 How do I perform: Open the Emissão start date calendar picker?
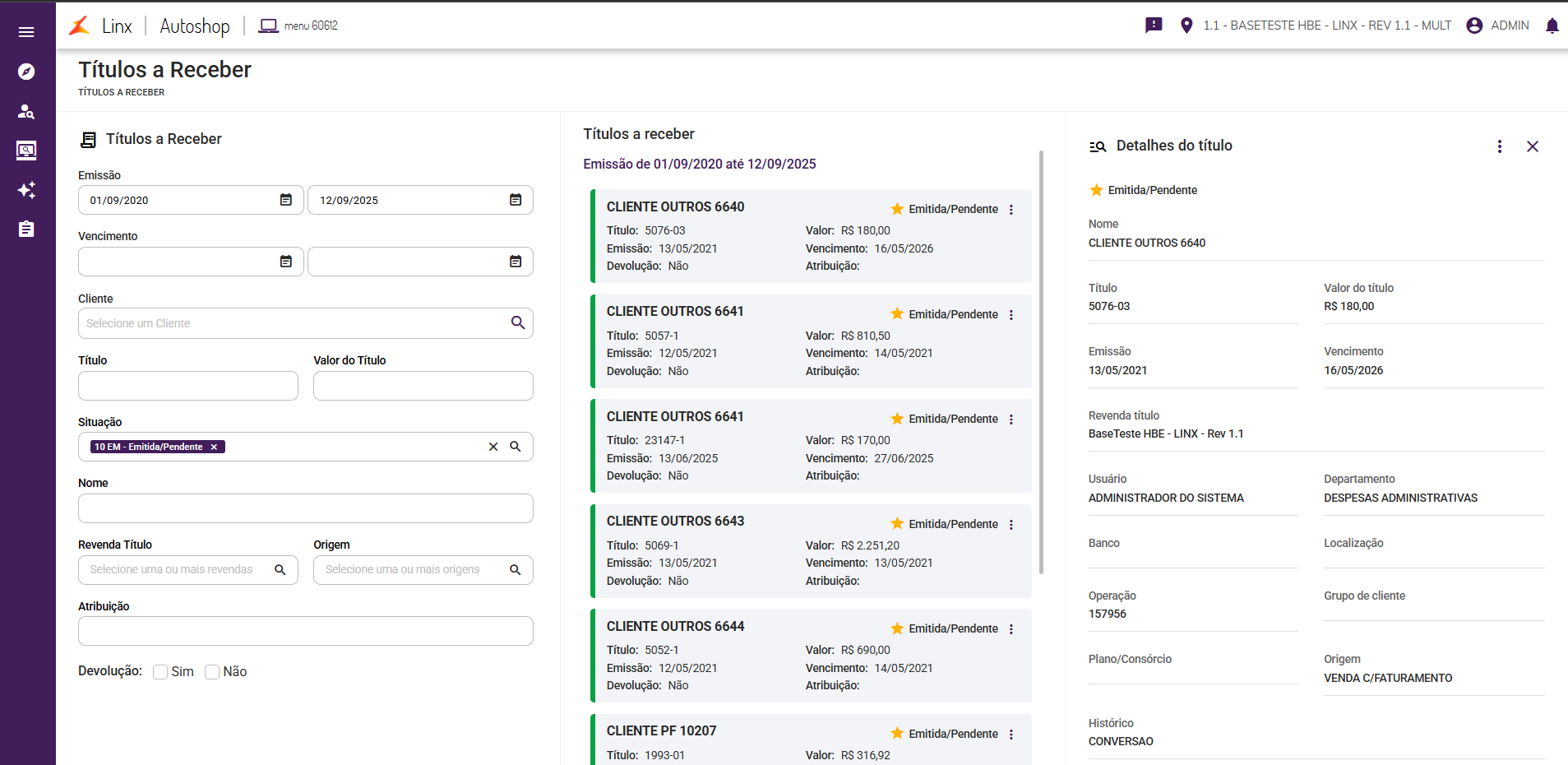click(x=286, y=200)
